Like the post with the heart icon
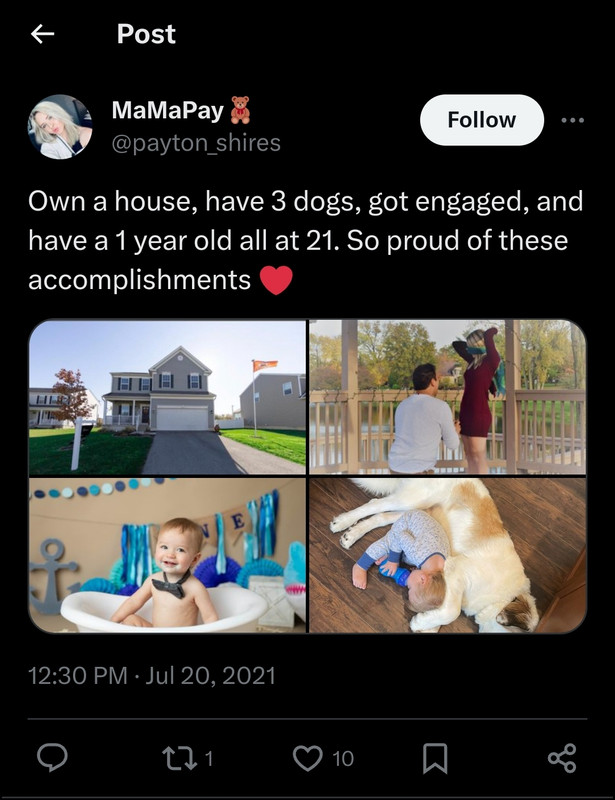The width and height of the screenshot is (615, 800). pyautogui.click(x=307, y=758)
